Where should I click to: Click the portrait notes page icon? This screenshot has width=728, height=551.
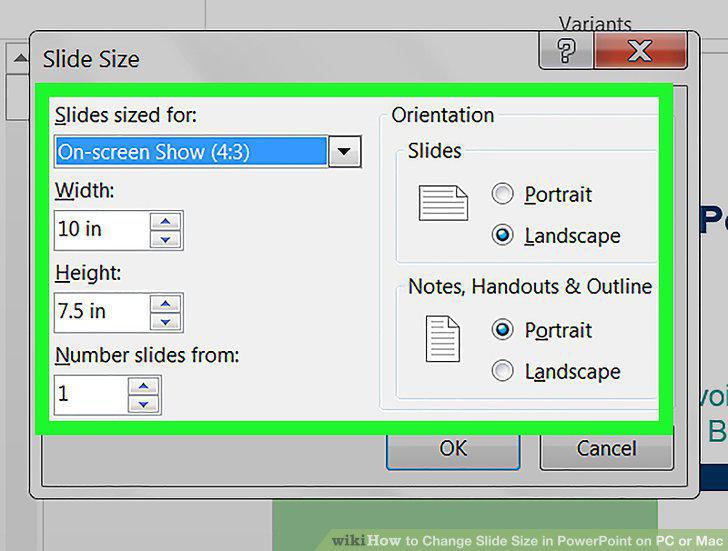[443, 339]
